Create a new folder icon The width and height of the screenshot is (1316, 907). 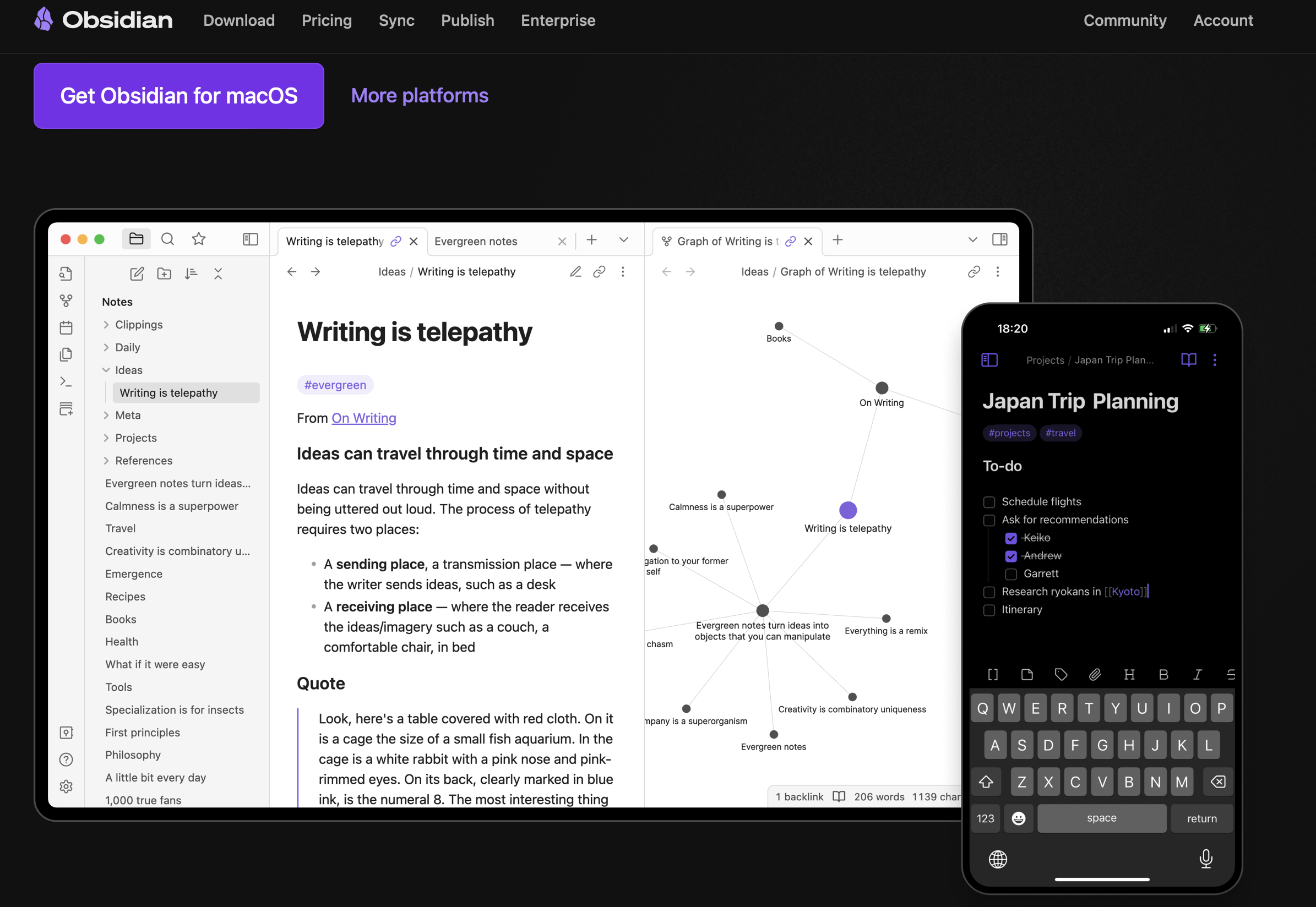[x=164, y=274]
